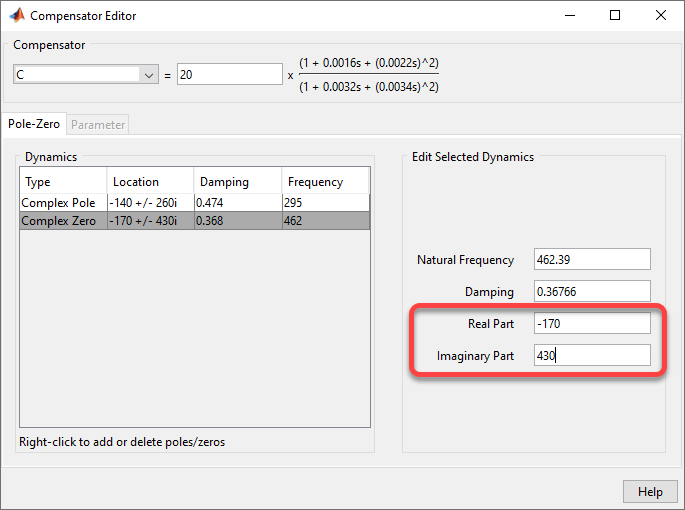Click the compensator gain field showing 20

click(229, 75)
